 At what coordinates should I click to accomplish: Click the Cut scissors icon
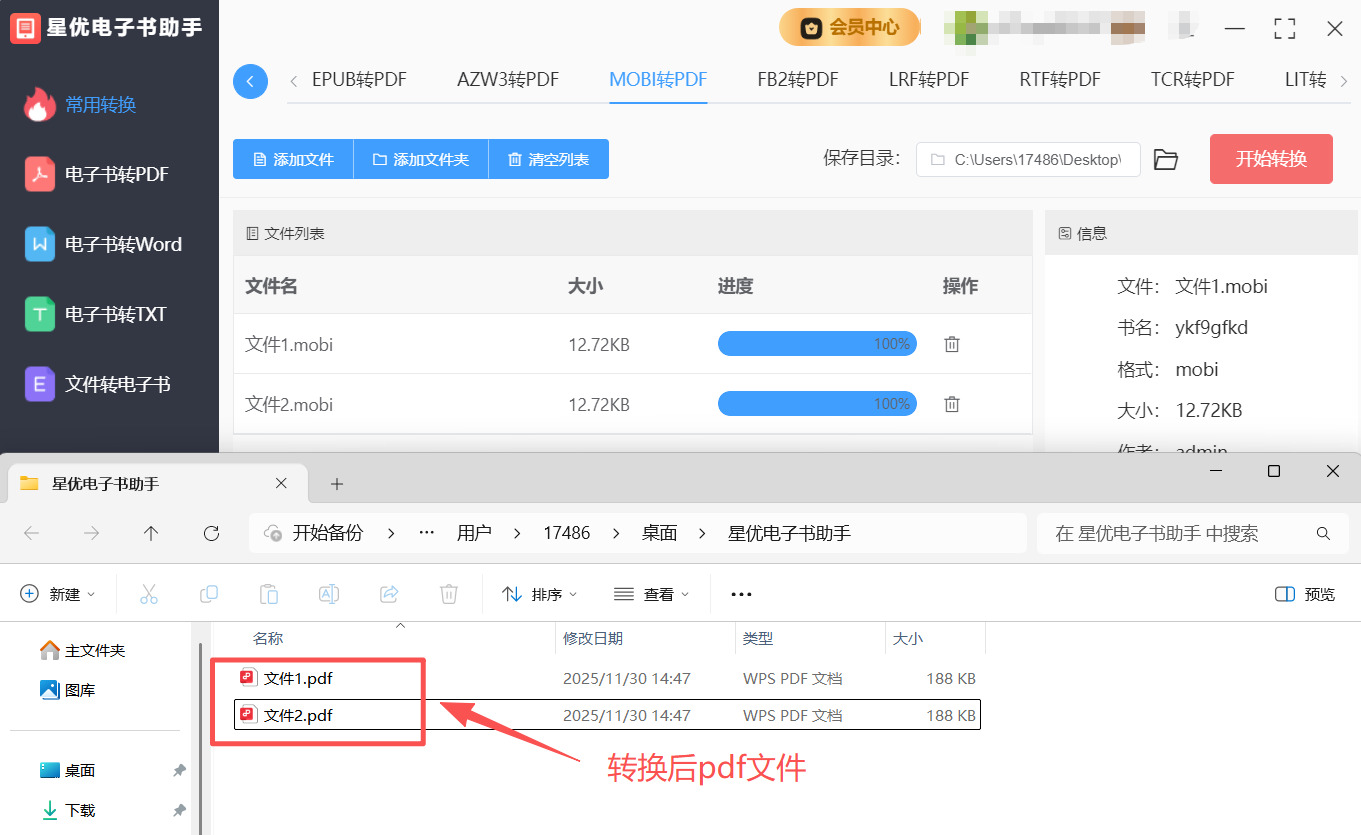(149, 594)
